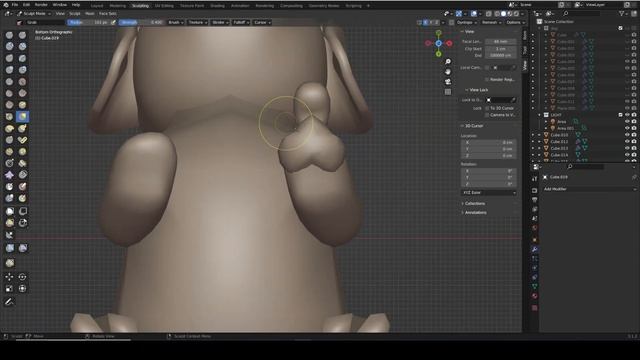Enable the Render Region checkbox
This screenshot has height=360, width=640.
pyautogui.click(x=487, y=80)
